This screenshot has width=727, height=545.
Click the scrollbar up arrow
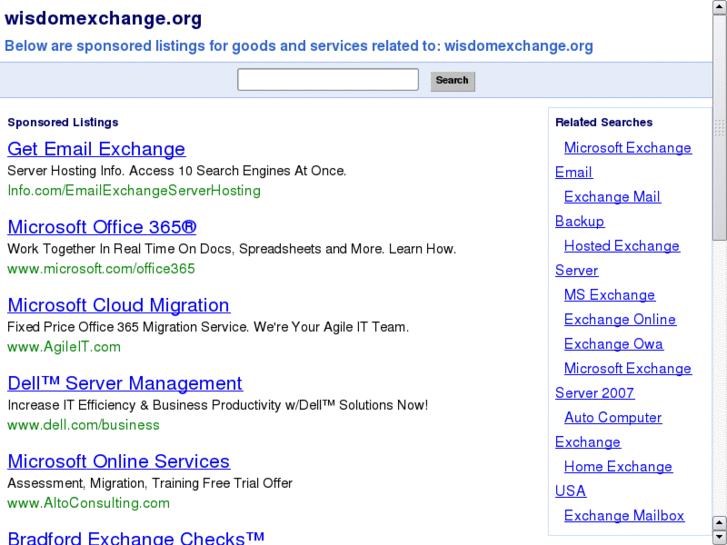(720, 7)
